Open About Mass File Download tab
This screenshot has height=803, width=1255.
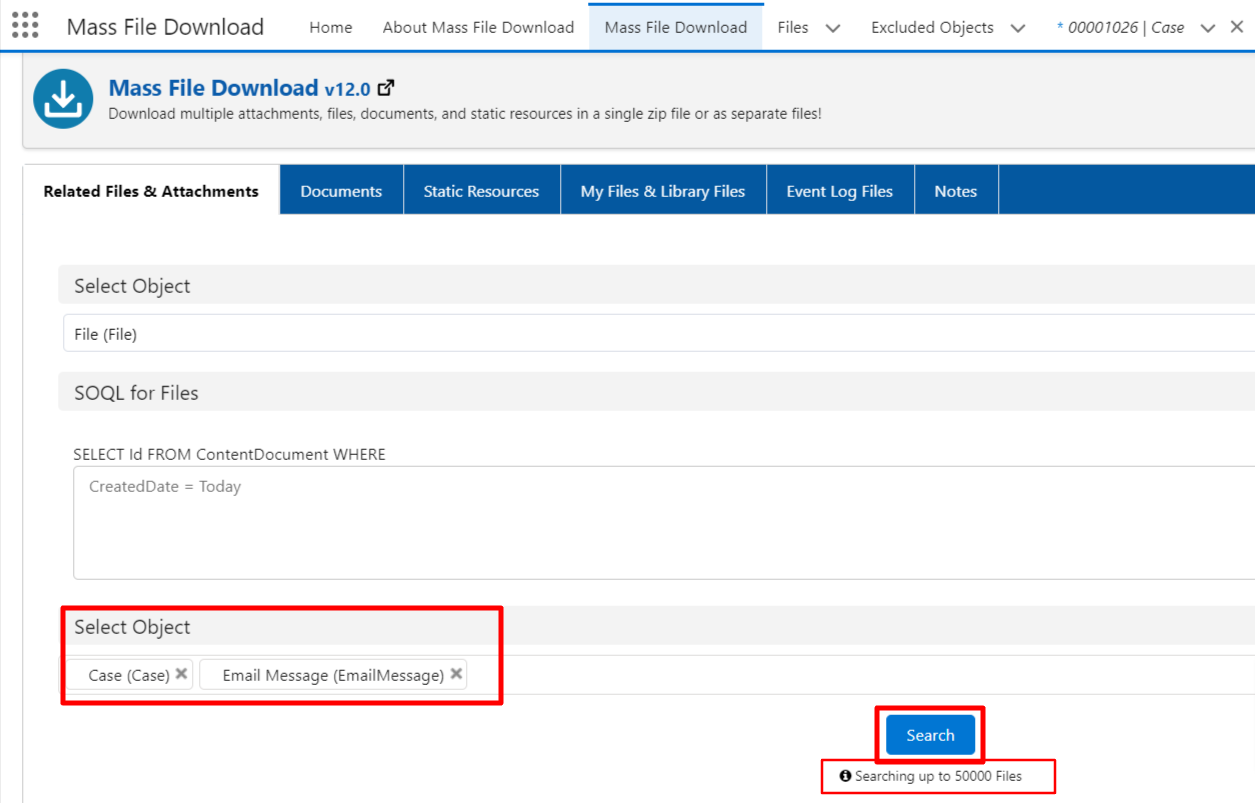478,27
